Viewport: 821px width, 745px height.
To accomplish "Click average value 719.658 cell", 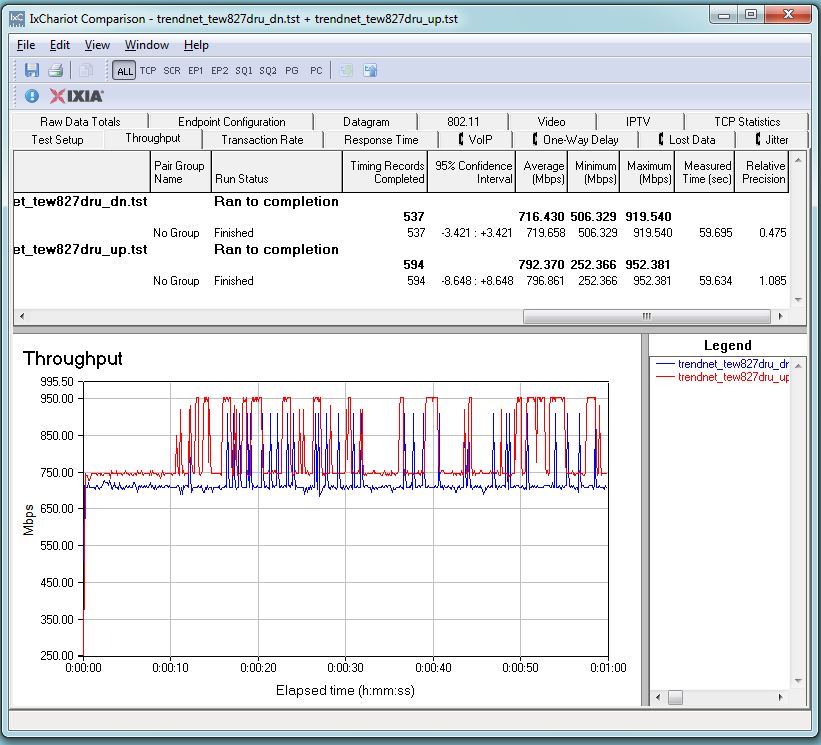I will (545, 233).
